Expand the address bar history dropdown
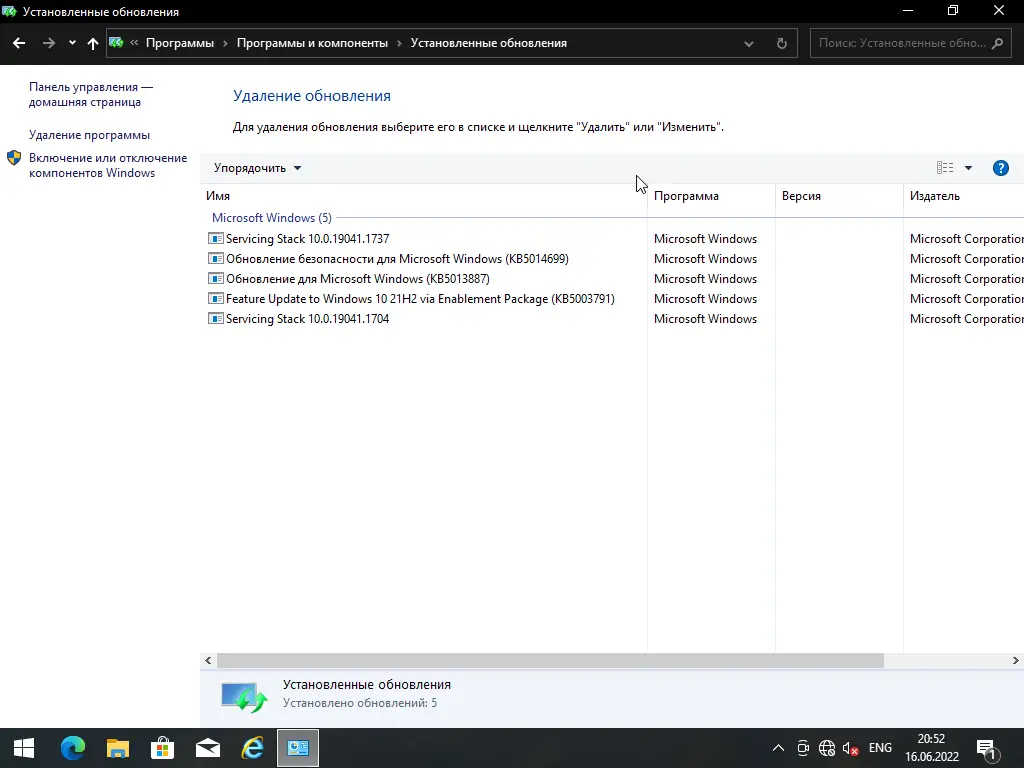Screen dimensions: 1024x768 point(748,44)
